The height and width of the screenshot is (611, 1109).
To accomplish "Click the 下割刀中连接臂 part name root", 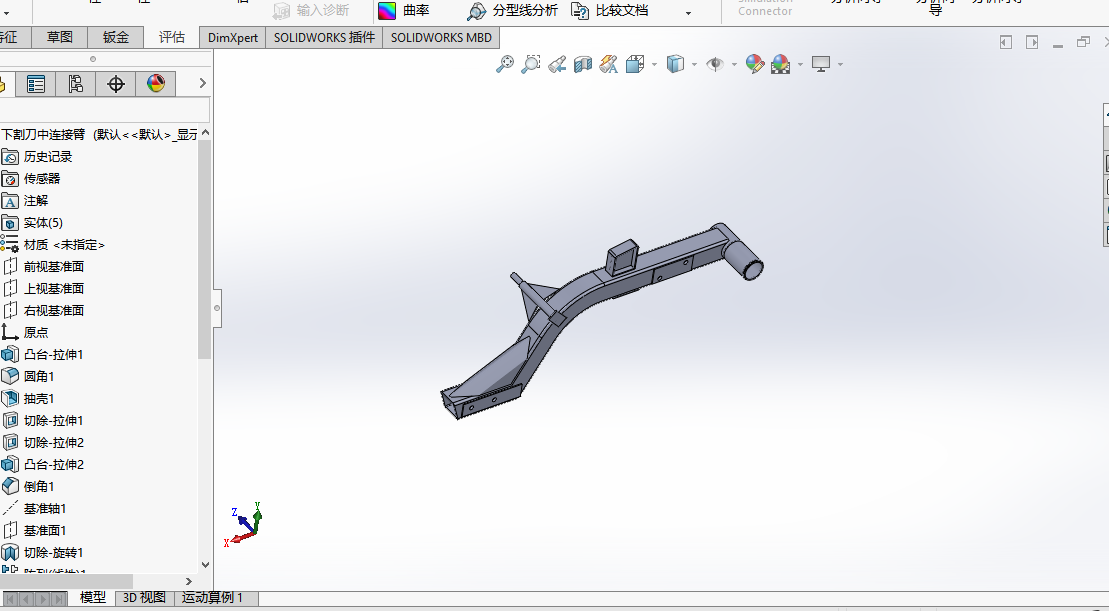I will click(x=43, y=134).
